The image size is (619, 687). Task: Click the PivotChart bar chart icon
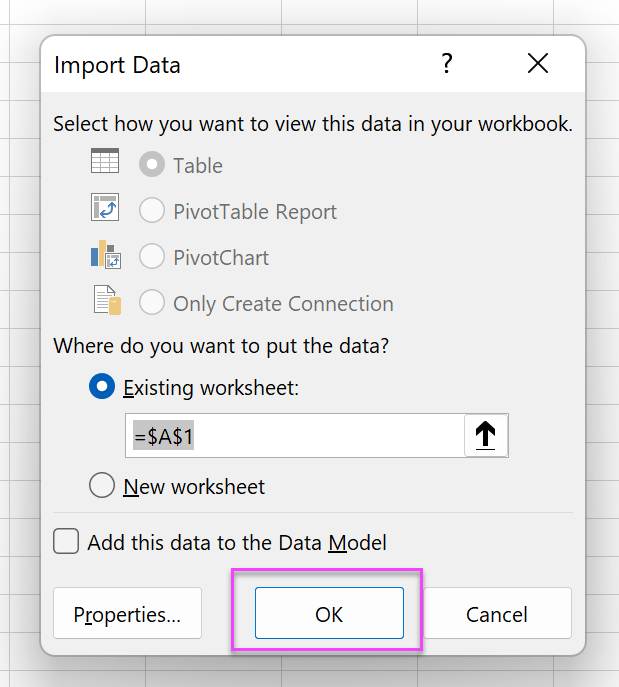point(105,255)
